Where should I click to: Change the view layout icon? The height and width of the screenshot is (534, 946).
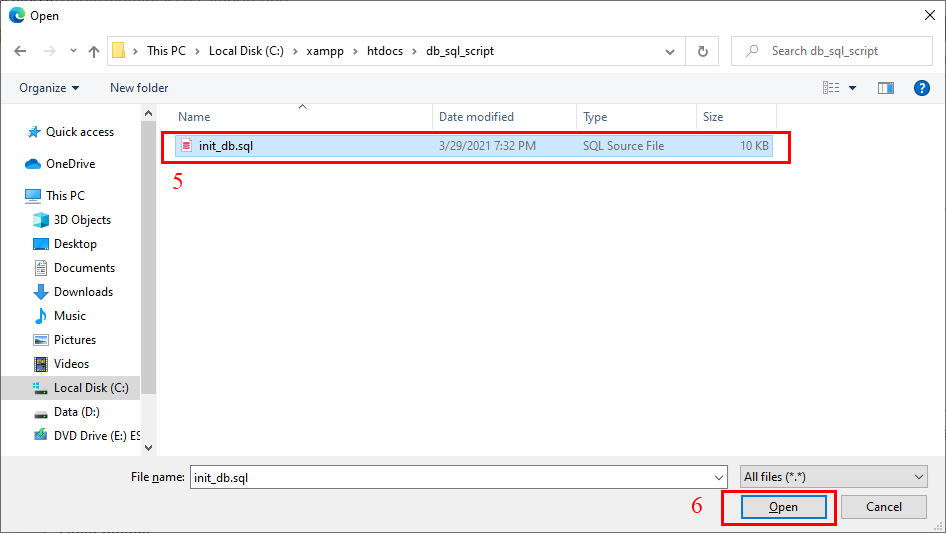click(x=831, y=88)
